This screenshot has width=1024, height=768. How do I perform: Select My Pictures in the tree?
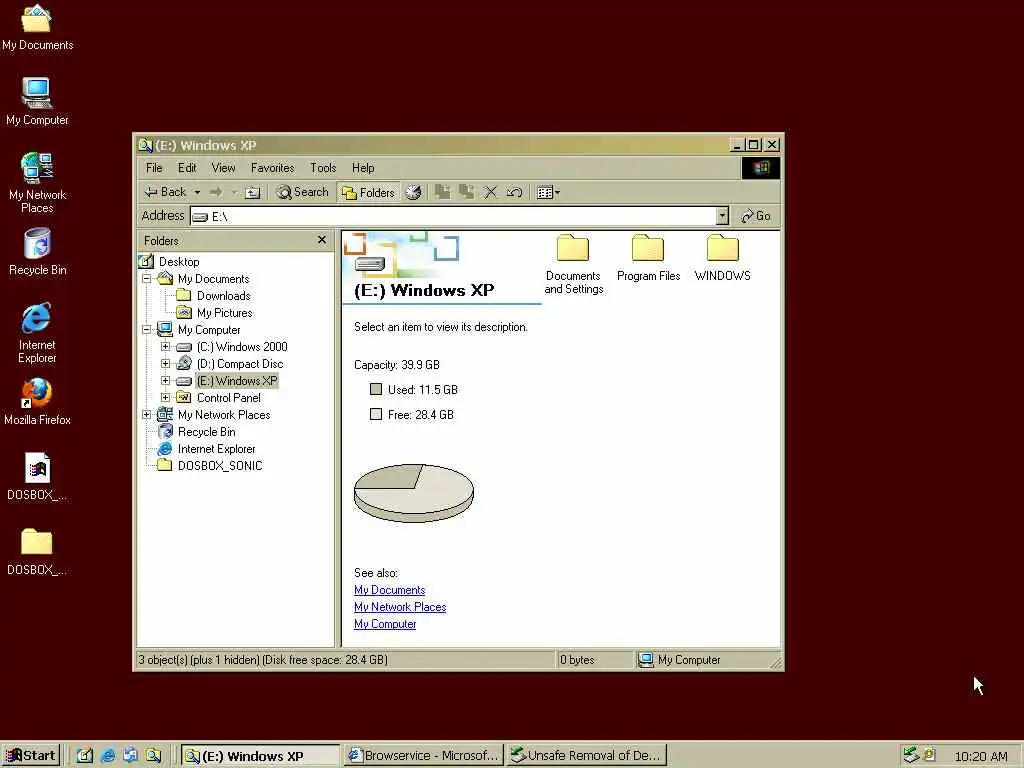[x=225, y=313]
